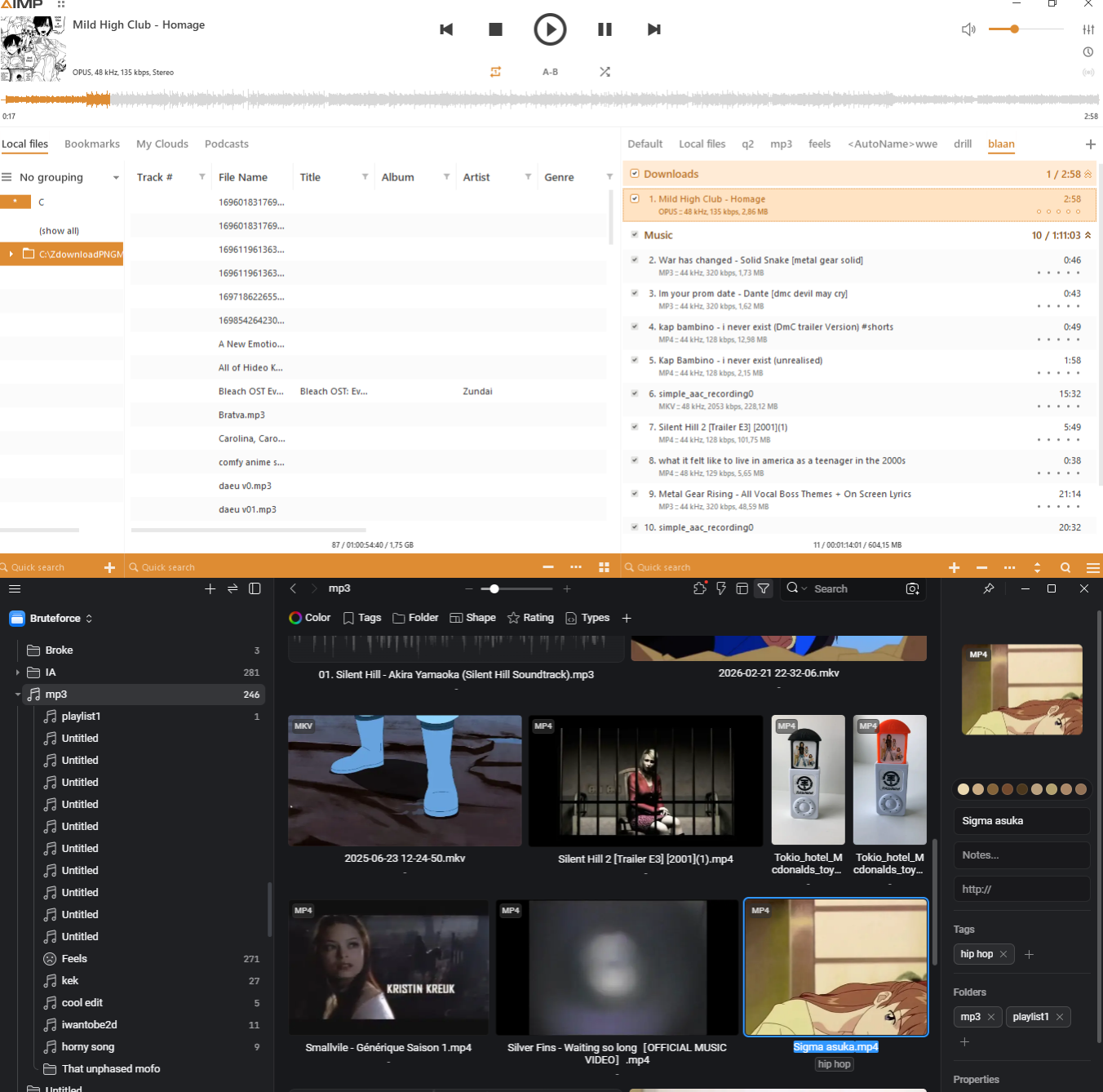
Task: Toggle checkbox for Metal Gear Rising track
Action: point(635,495)
